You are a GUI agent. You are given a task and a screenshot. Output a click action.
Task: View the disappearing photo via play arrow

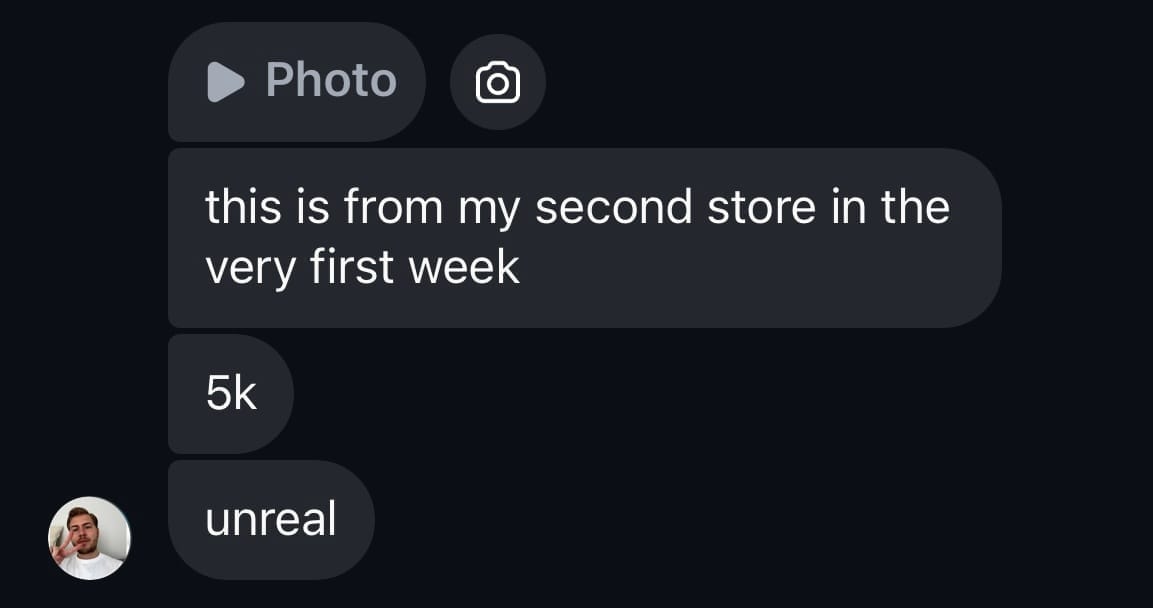pos(225,82)
